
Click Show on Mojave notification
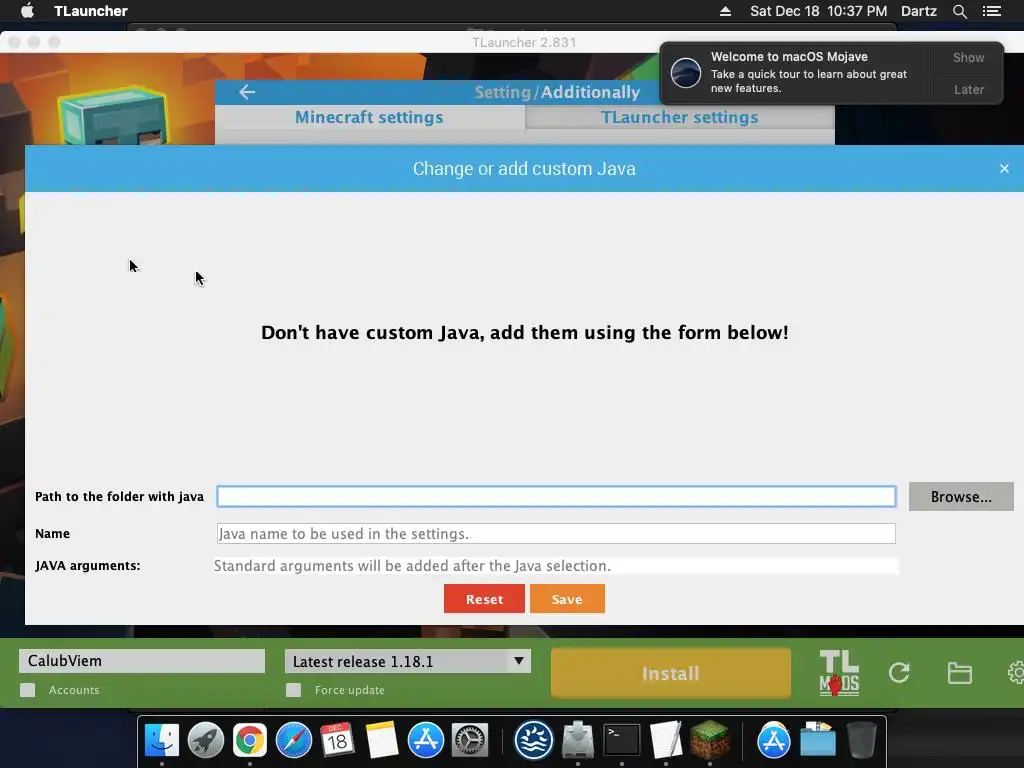(x=968, y=57)
